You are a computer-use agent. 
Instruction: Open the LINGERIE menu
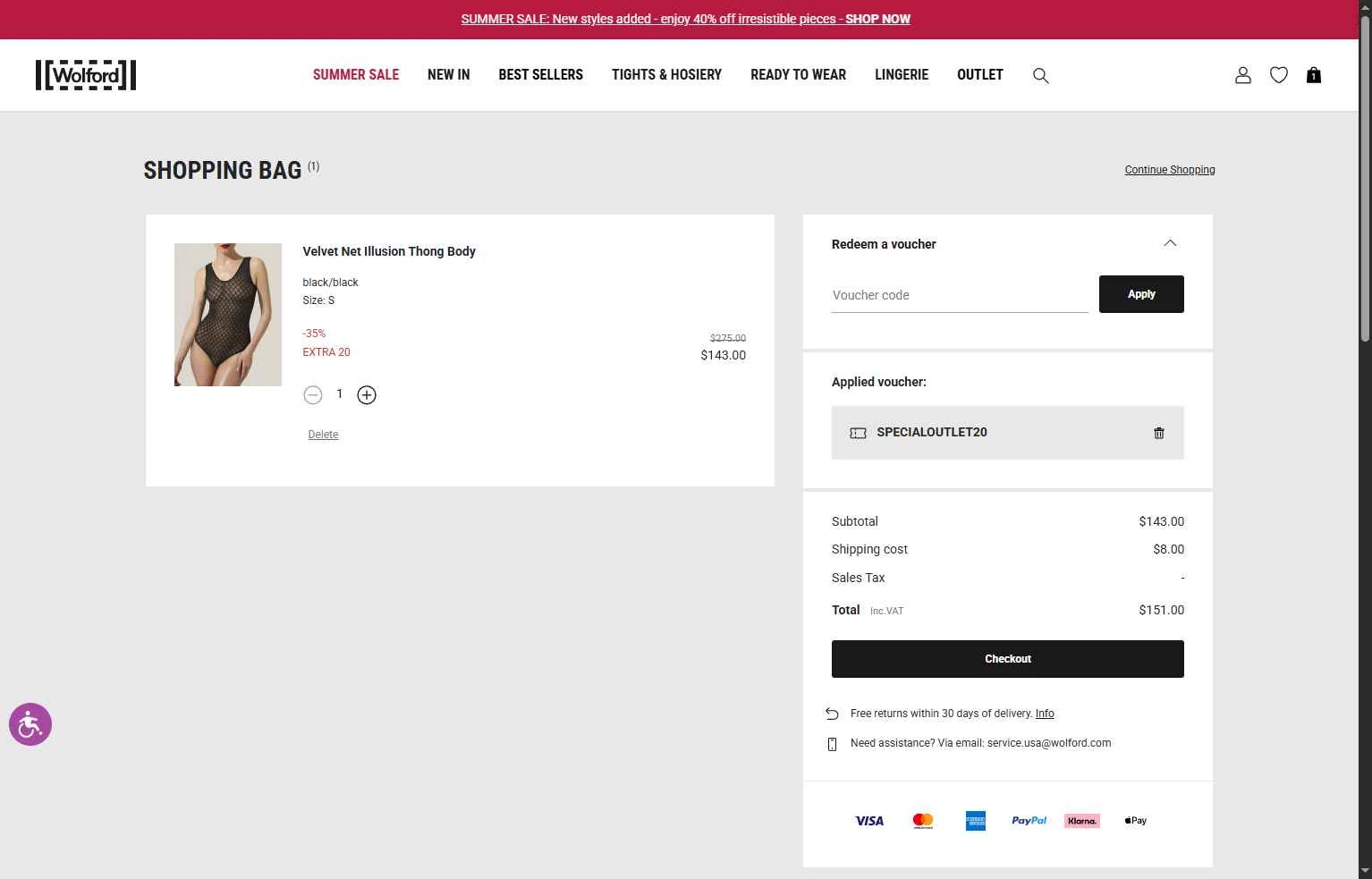point(902,75)
